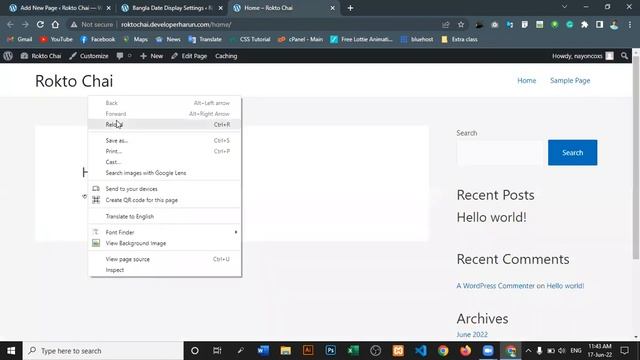Open YouTube bookmark
The width and height of the screenshot is (640, 360).
[x=56, y=39]
